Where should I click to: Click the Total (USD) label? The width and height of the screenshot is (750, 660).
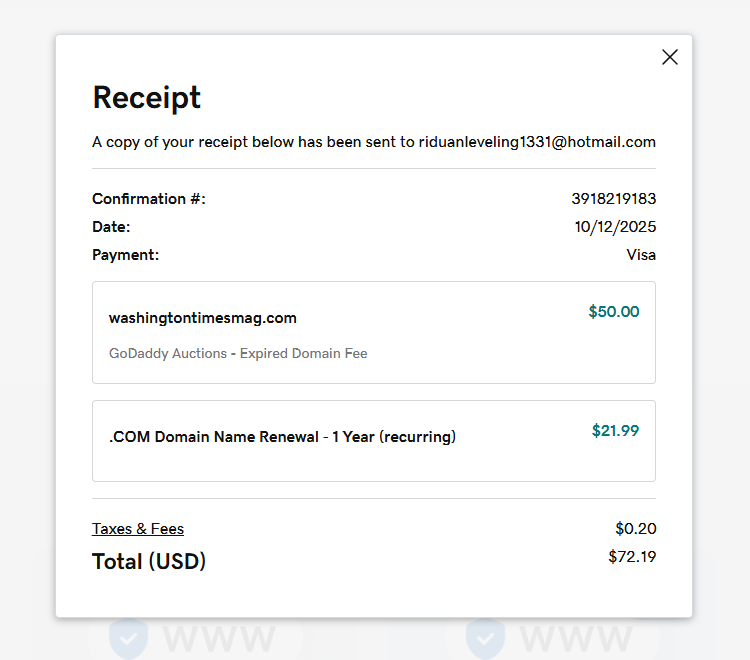149,562
